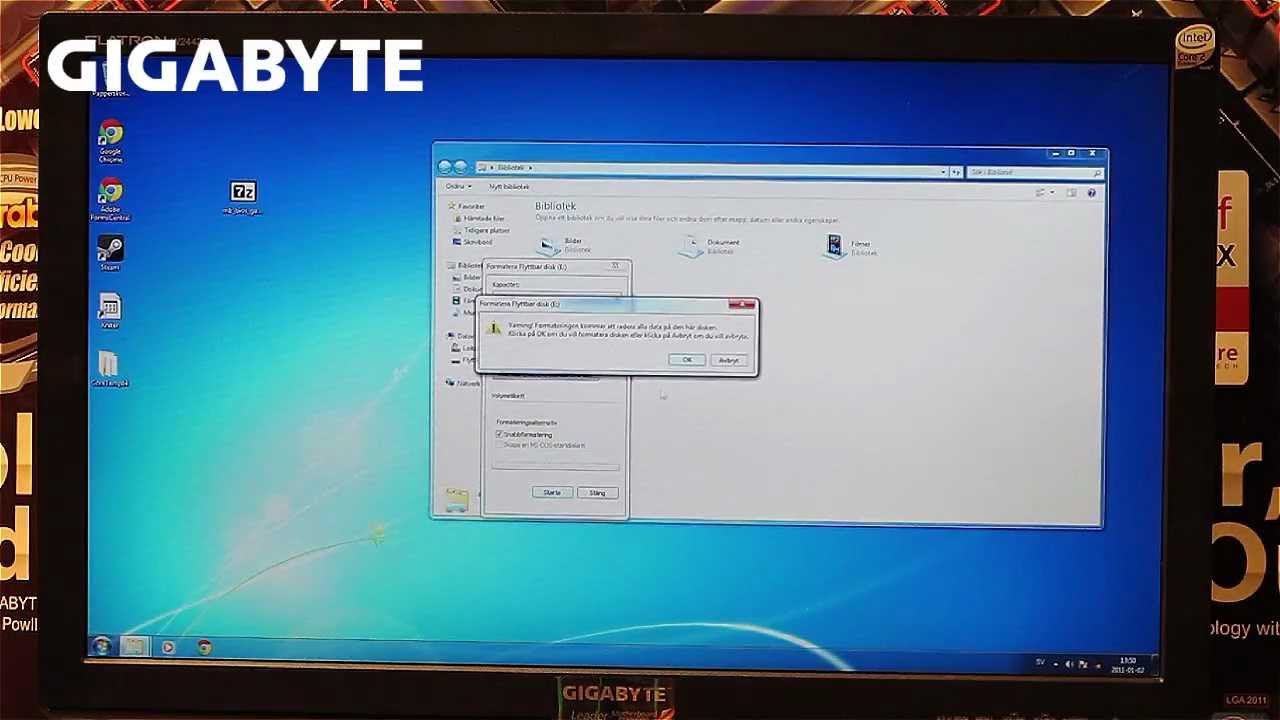The width and height of the screenshot is (1280, 720).
Task: Select Skrivbord in the navigation pane
Action: click(x=474, y=242)
